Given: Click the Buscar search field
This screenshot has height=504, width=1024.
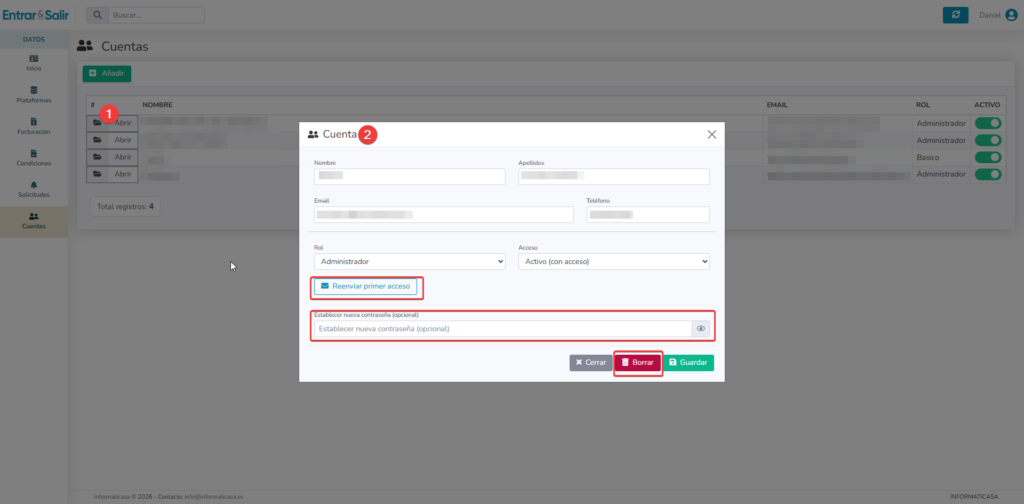Looking at the screenshot, I should coord(156,15).
